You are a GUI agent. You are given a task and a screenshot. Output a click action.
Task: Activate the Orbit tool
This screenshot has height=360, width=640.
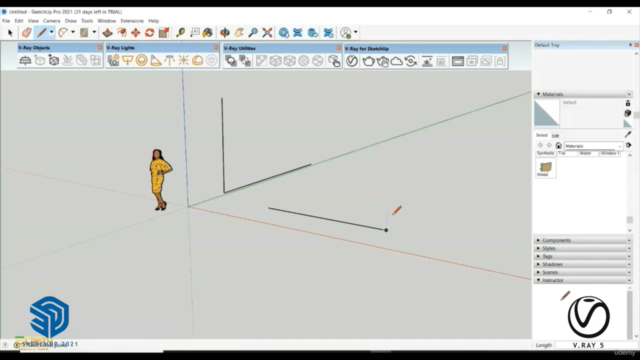coord(224,33)
